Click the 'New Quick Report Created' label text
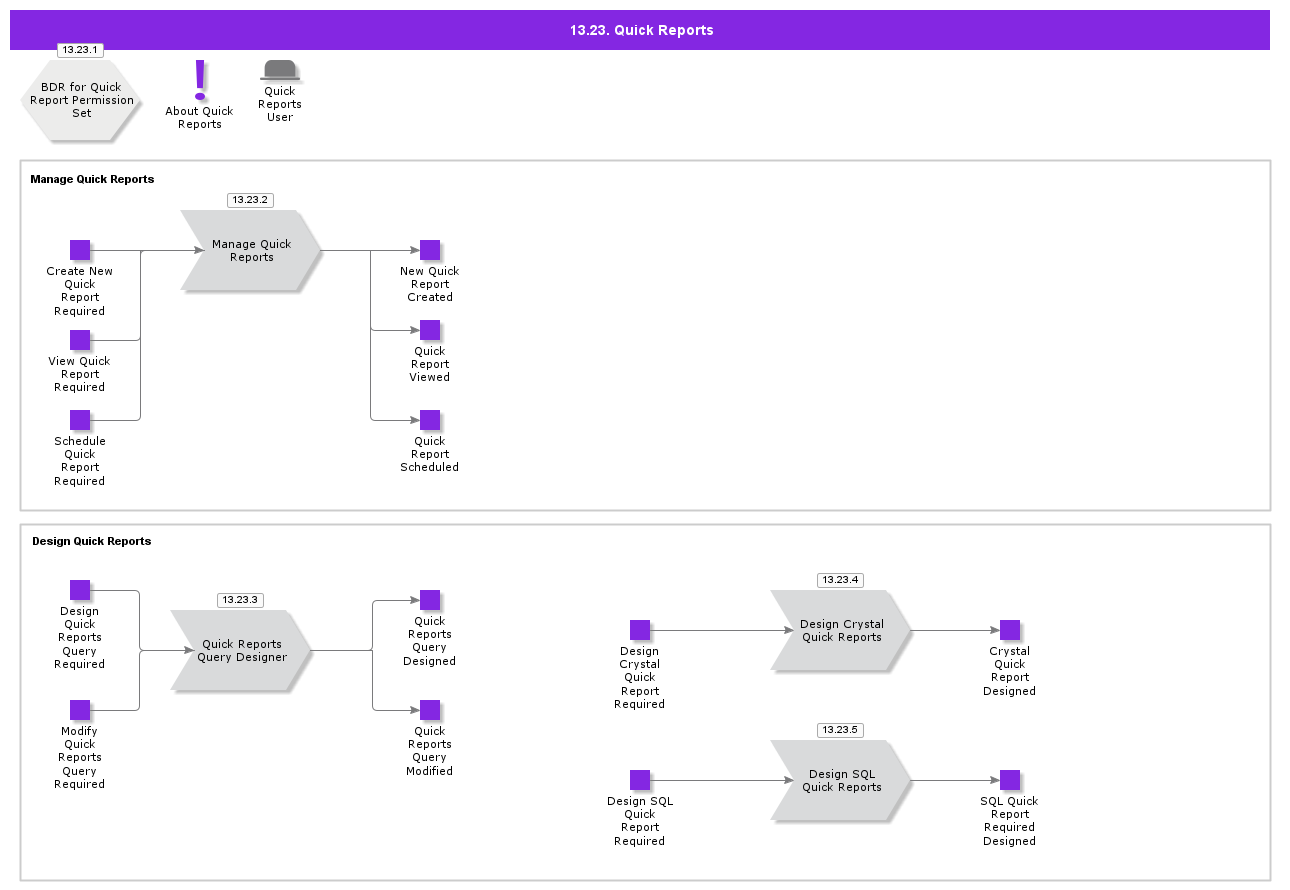This screenshot has width=1290, height=890. tap(430, 284)
